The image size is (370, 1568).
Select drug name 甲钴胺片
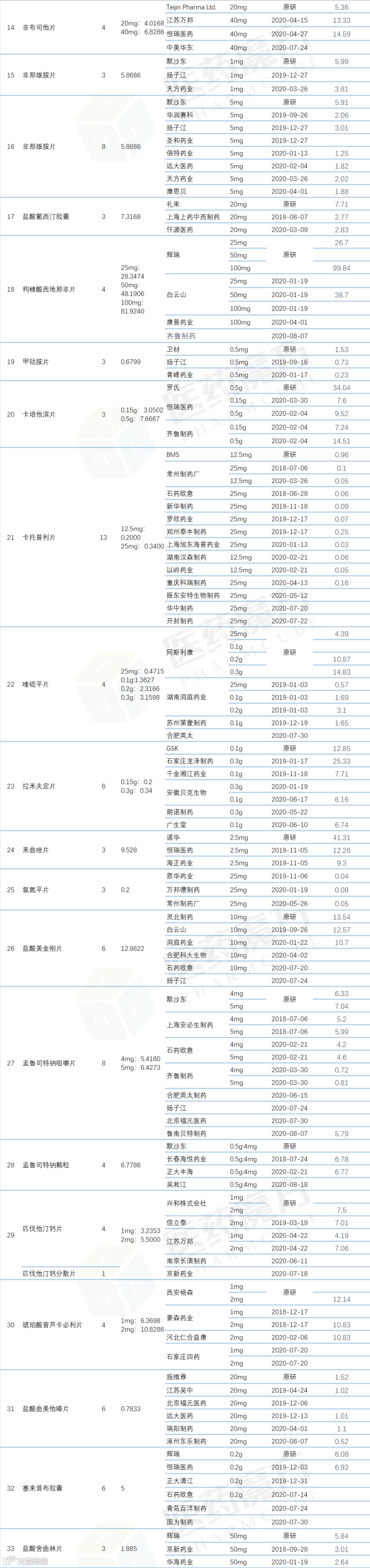[x=36, y=362]
